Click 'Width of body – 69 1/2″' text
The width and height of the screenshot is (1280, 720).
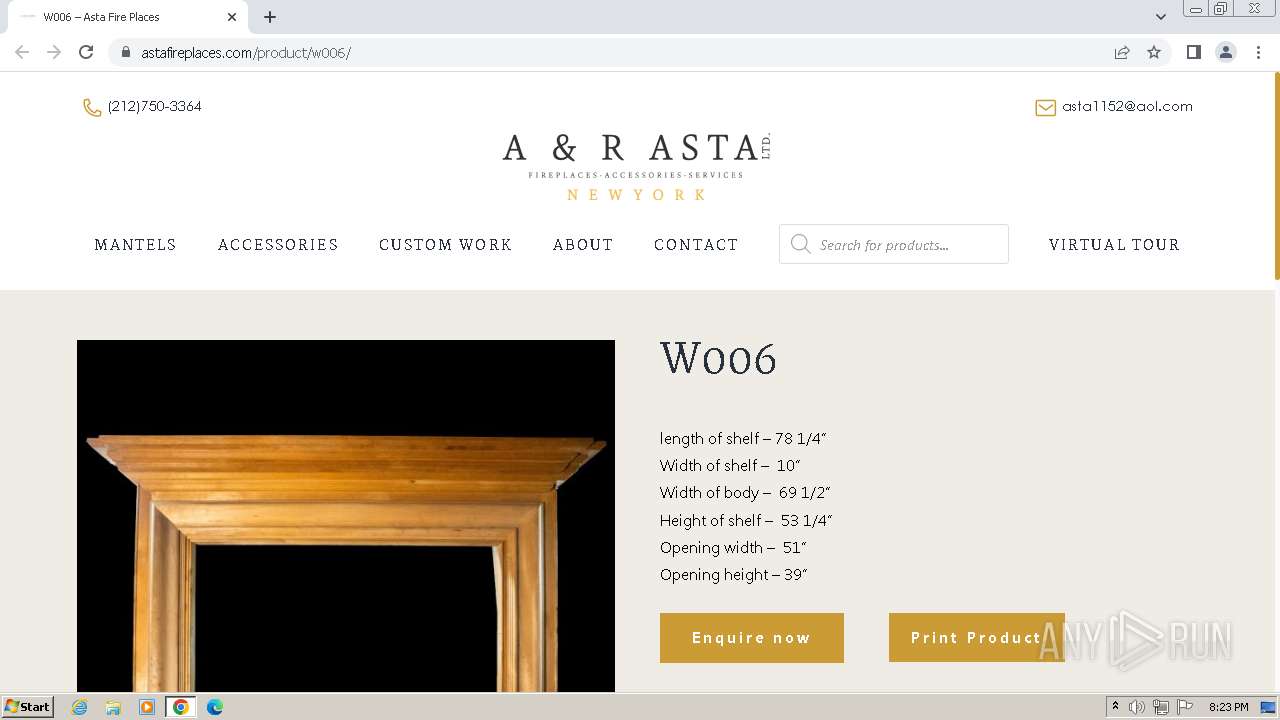pyautogui.click(x=745, y=493)
